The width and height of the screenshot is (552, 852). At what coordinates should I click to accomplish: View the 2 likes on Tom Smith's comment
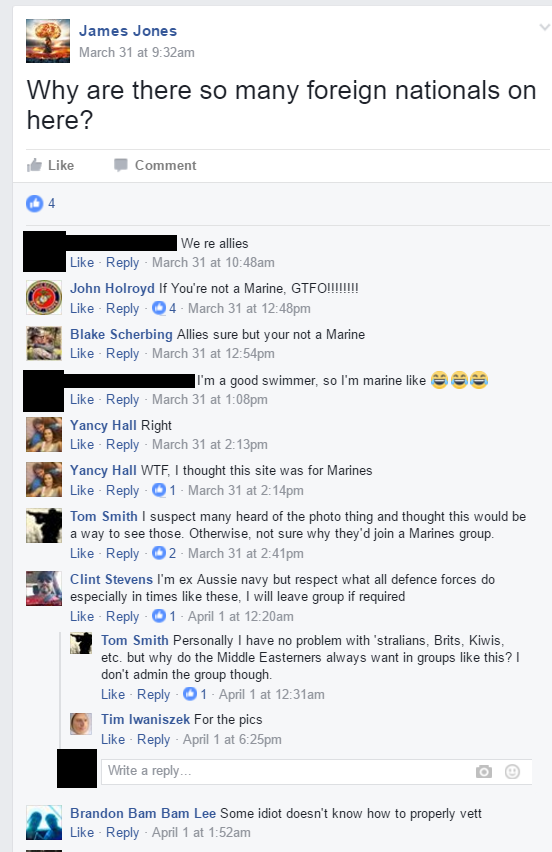click(164, 553)
